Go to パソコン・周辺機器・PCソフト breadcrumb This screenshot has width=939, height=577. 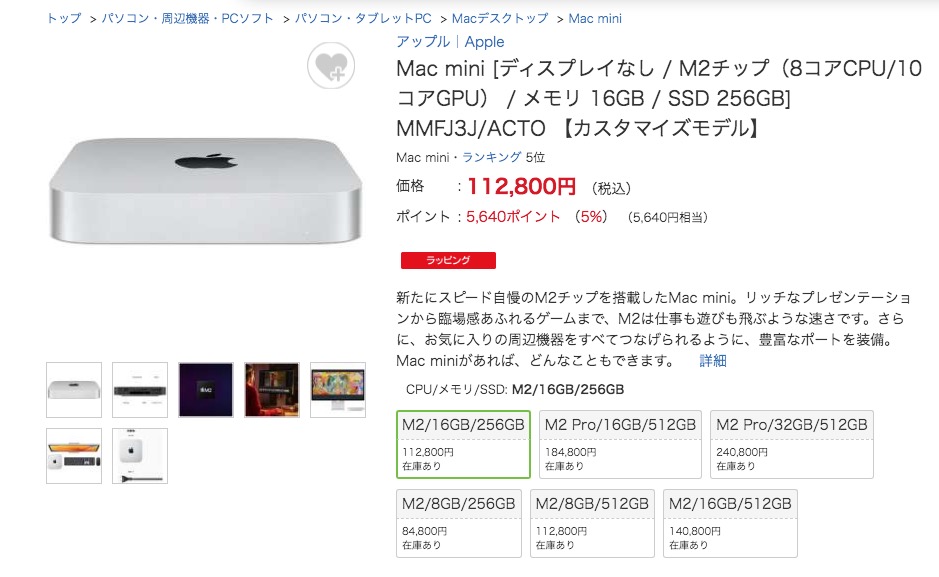pos(187,19)
